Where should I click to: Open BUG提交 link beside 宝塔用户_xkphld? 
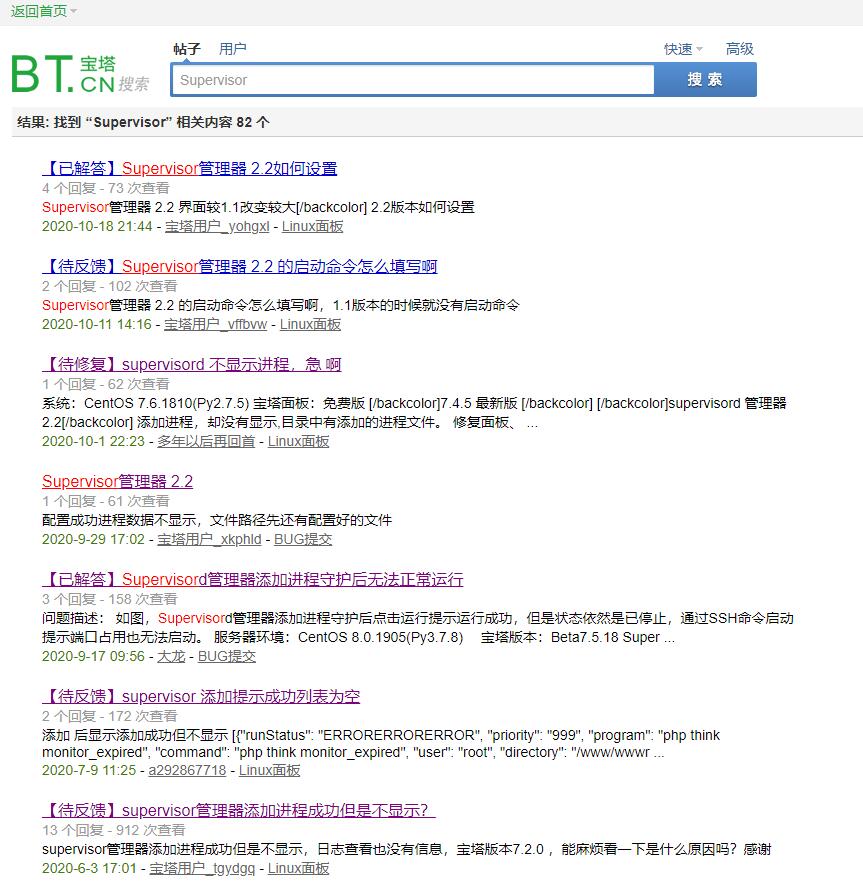pyautogui.click(x=303, y=539)
